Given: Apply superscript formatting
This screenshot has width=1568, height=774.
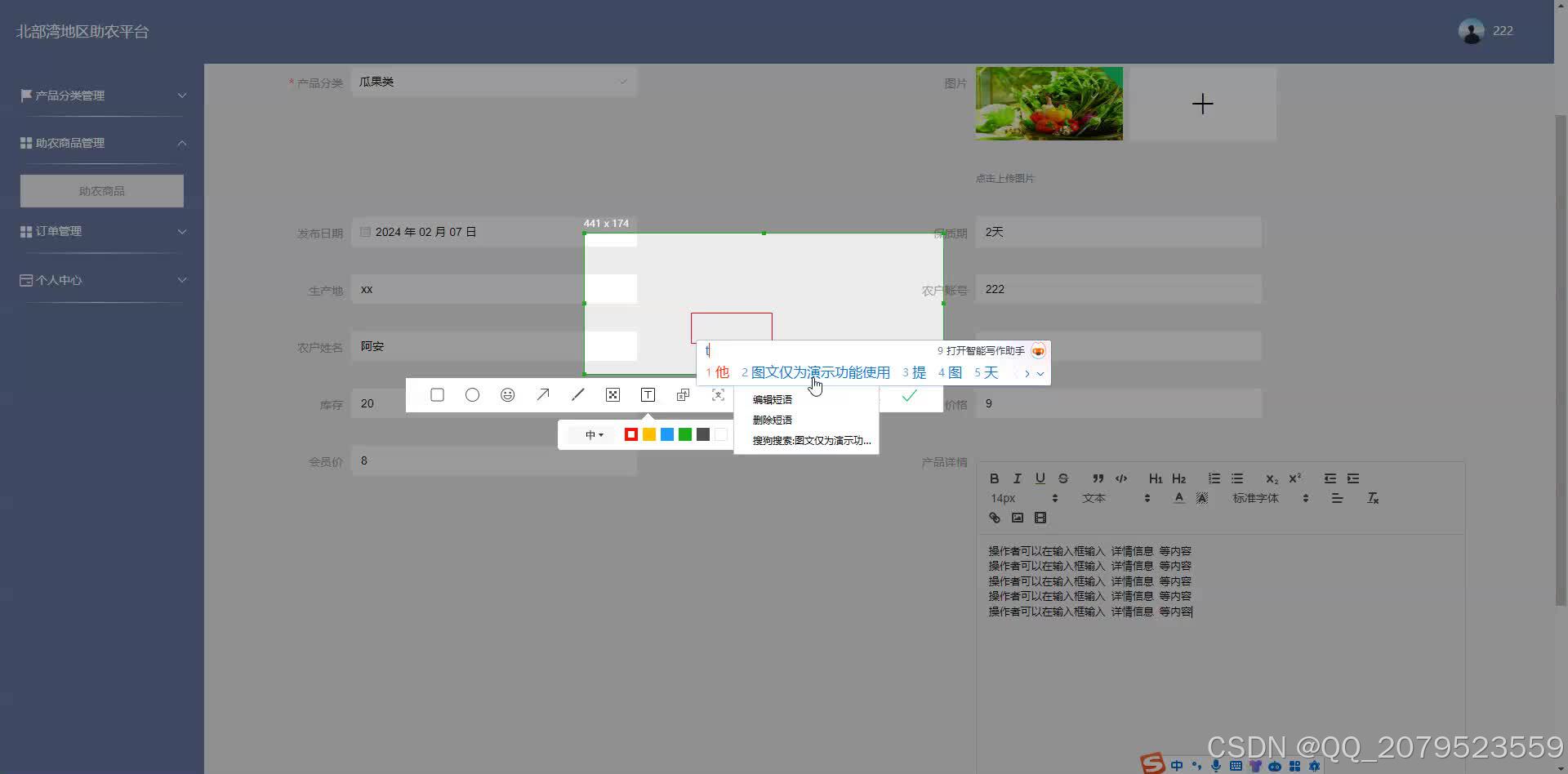Looking at the screenshot, I should (1294, 478).
